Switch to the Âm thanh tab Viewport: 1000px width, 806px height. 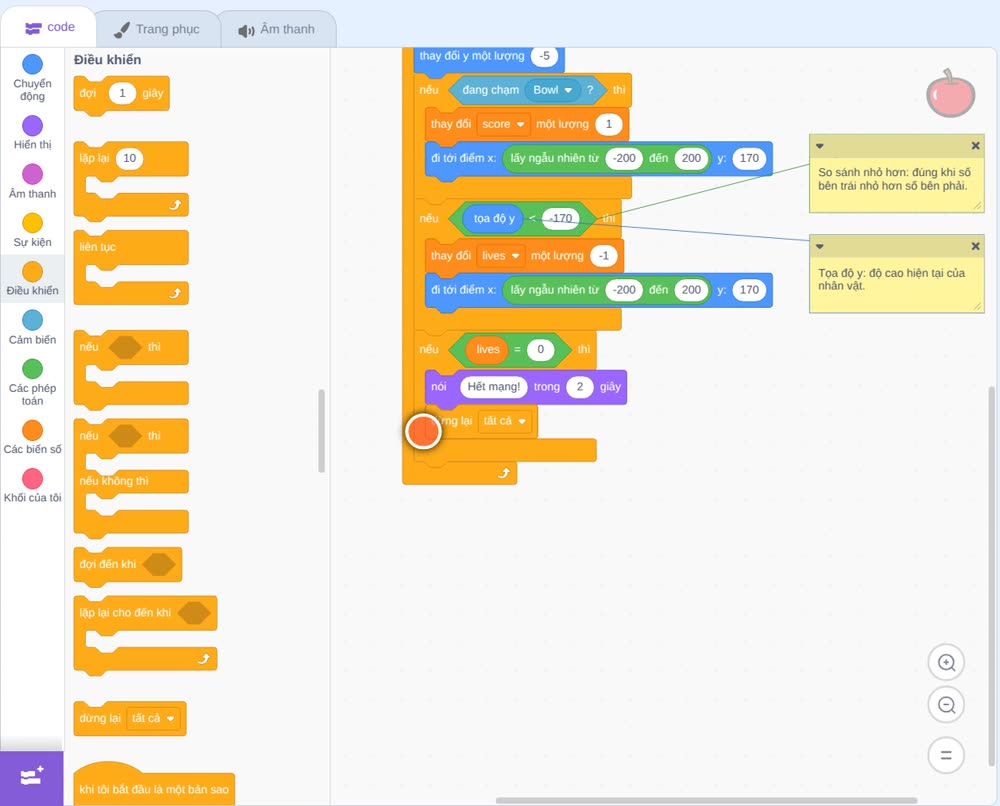[x=277, y=29]
